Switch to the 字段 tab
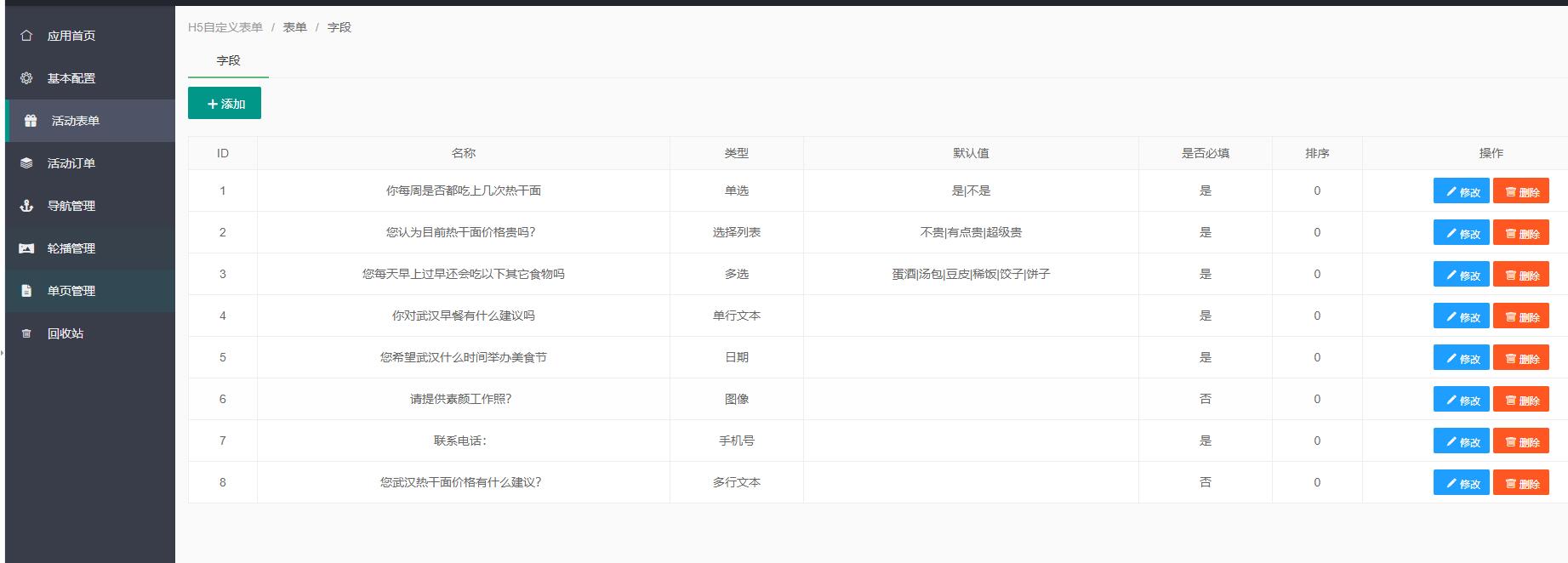The height and width of the screenshot is (563, 1568). [x=228, y=60]
